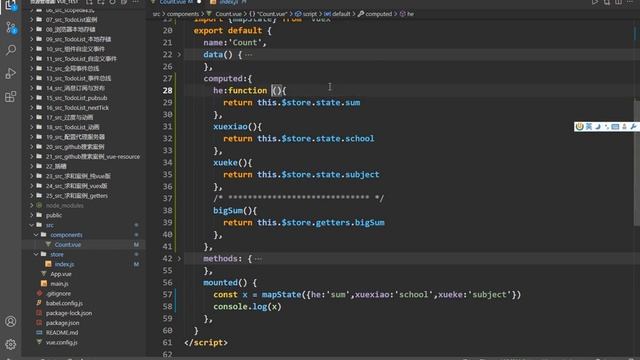Open the Explorer view icon
640x360 pixels.
coord(11,5)
